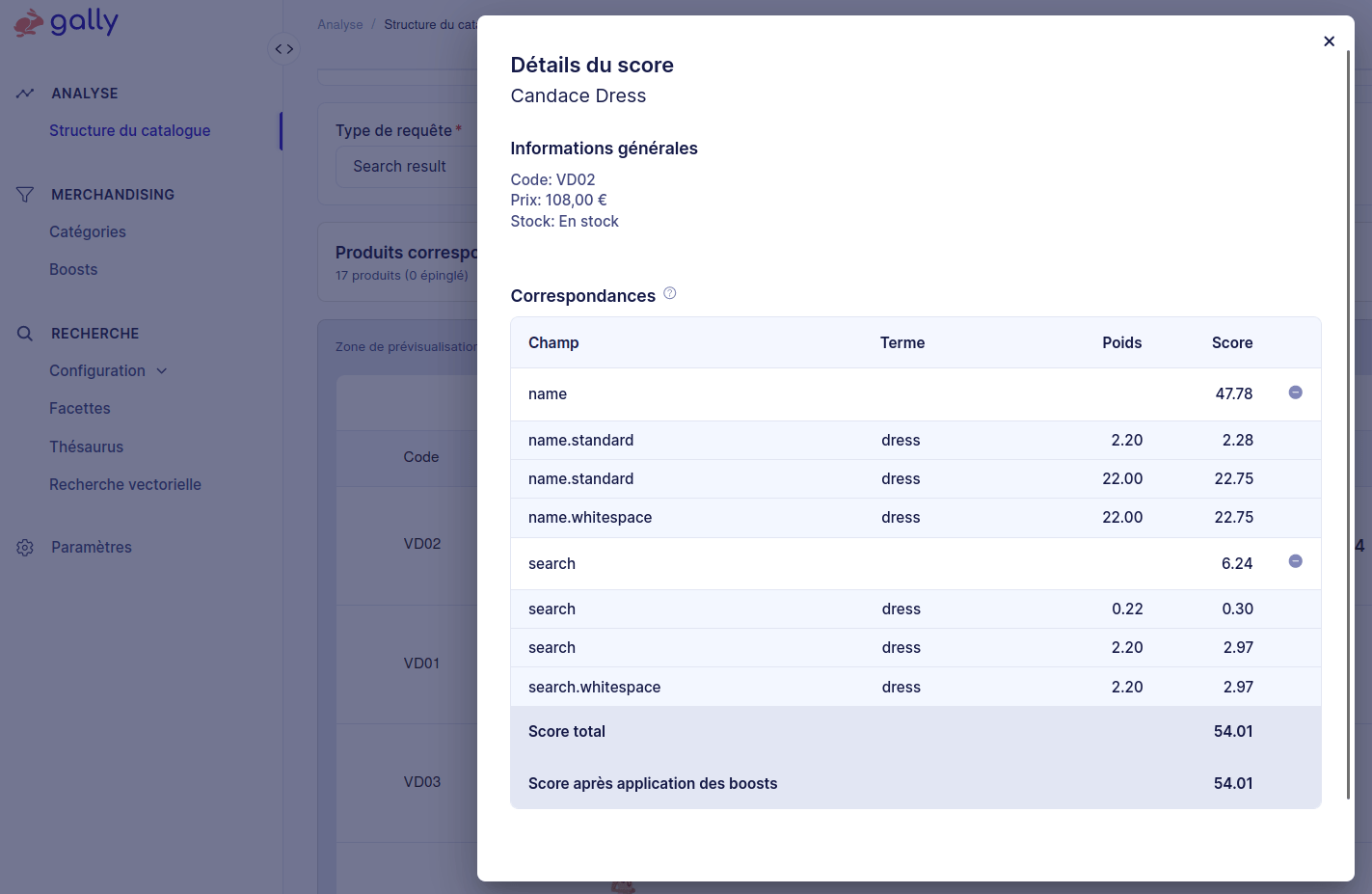Close the Détails du score dialog
The width and height of the screenshot is (1372, 894).
(x=1329, y=41)
